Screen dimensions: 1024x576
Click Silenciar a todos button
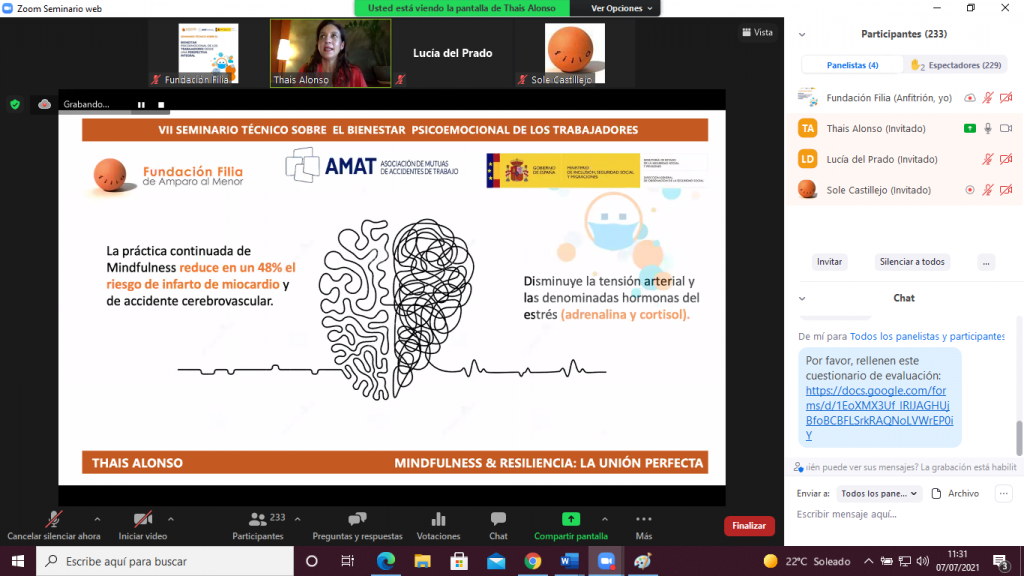pyautogui.click(x=912, y=262)
